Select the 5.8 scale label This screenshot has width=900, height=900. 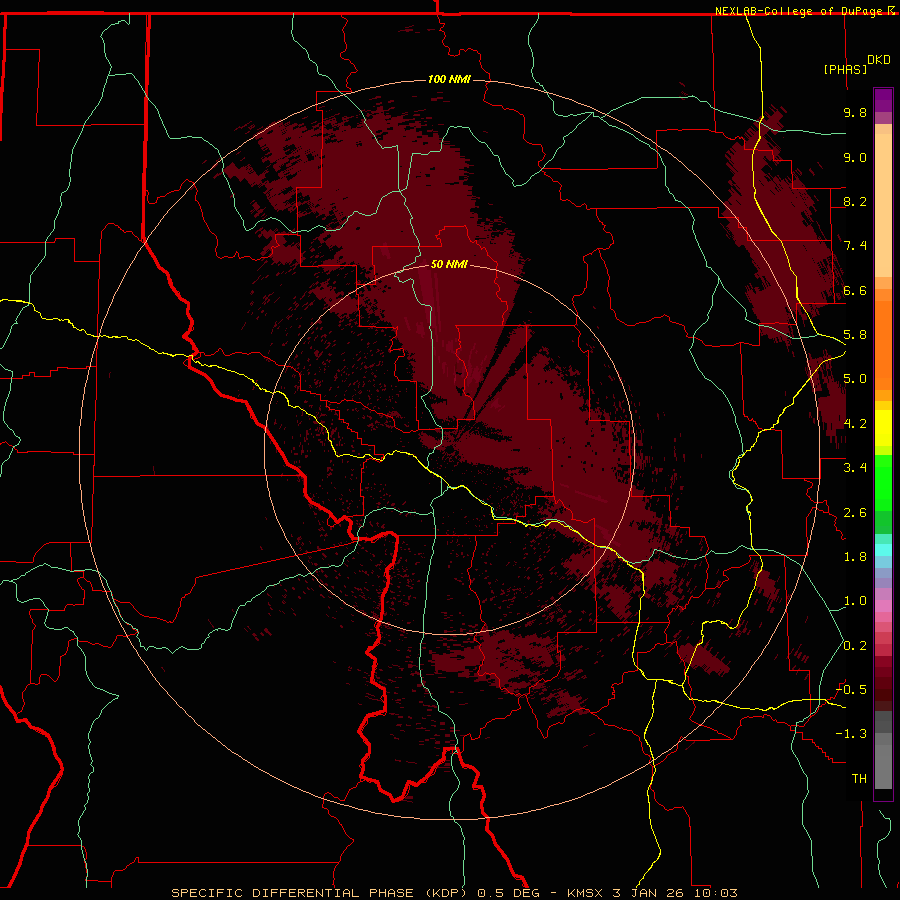[x=855, y=335]
